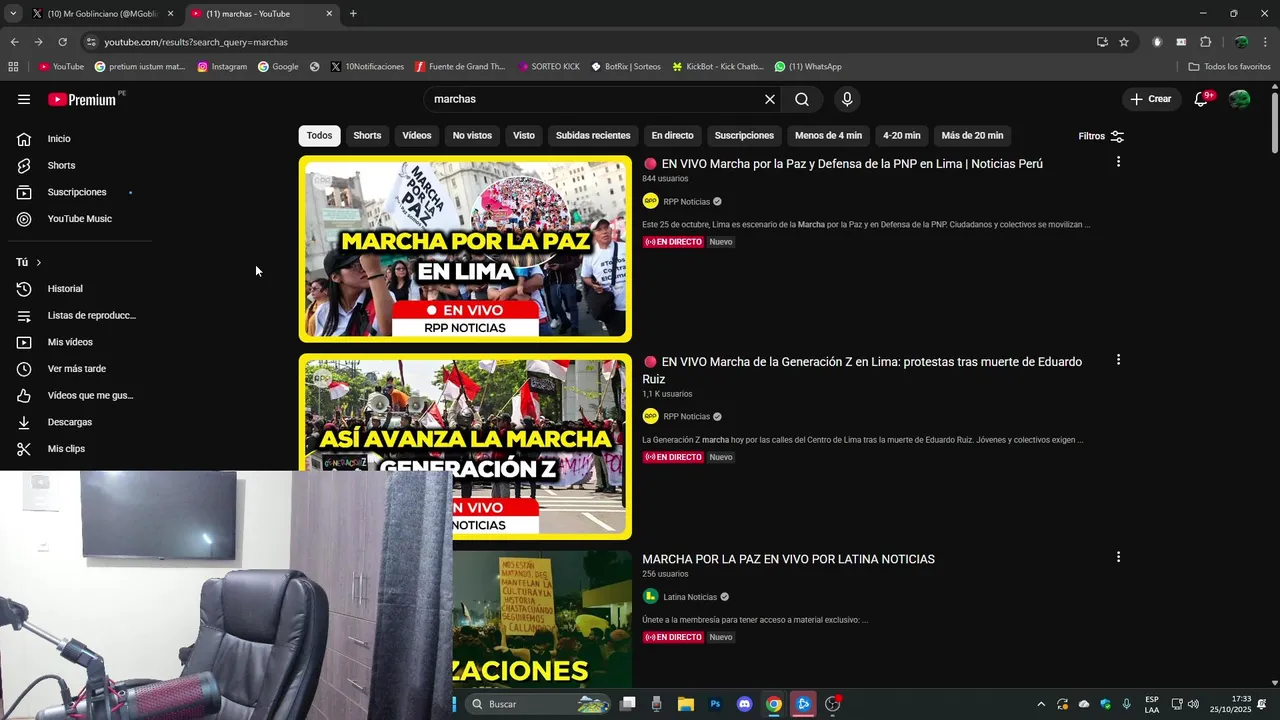Expand the Tú section chevron
This screenshot has height=720, width=1280.
click(38, 262)
